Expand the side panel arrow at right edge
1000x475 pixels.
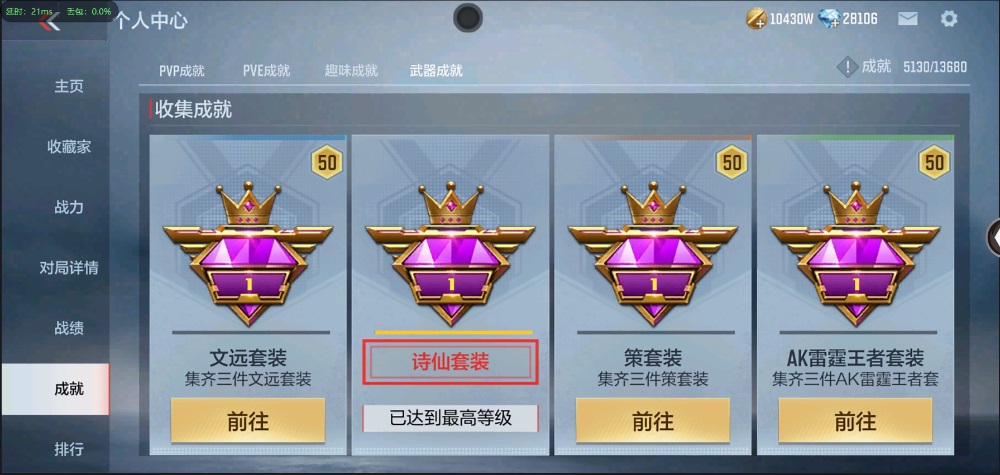click(993, 237)
